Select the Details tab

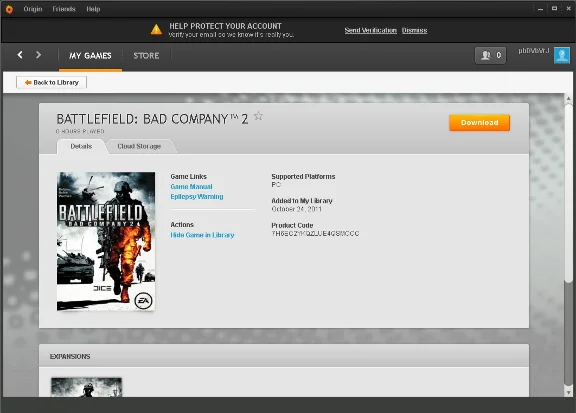click(x=81, y=146)
